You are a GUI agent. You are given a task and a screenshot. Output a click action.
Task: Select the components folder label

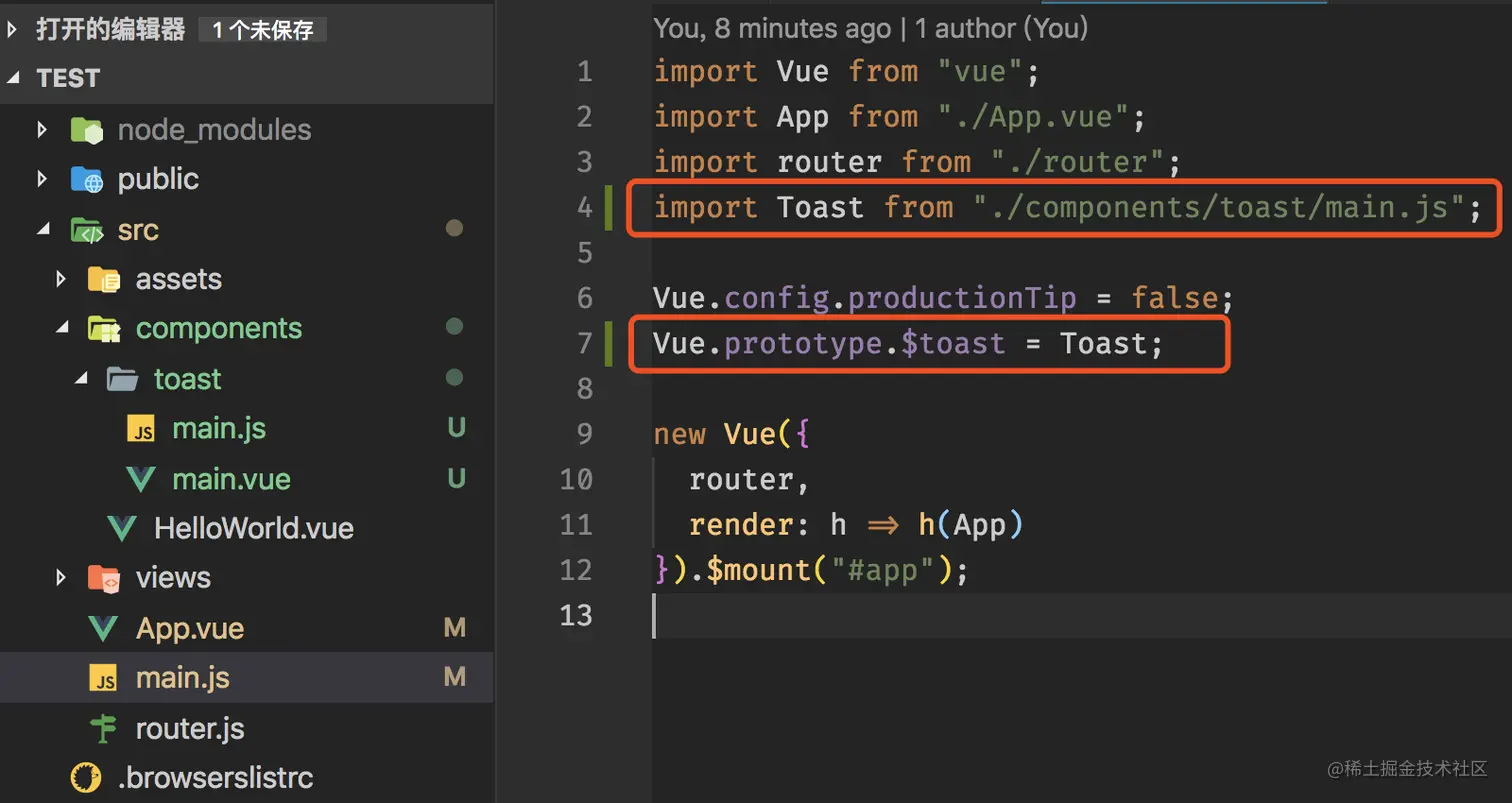click(x=219, y=329)
